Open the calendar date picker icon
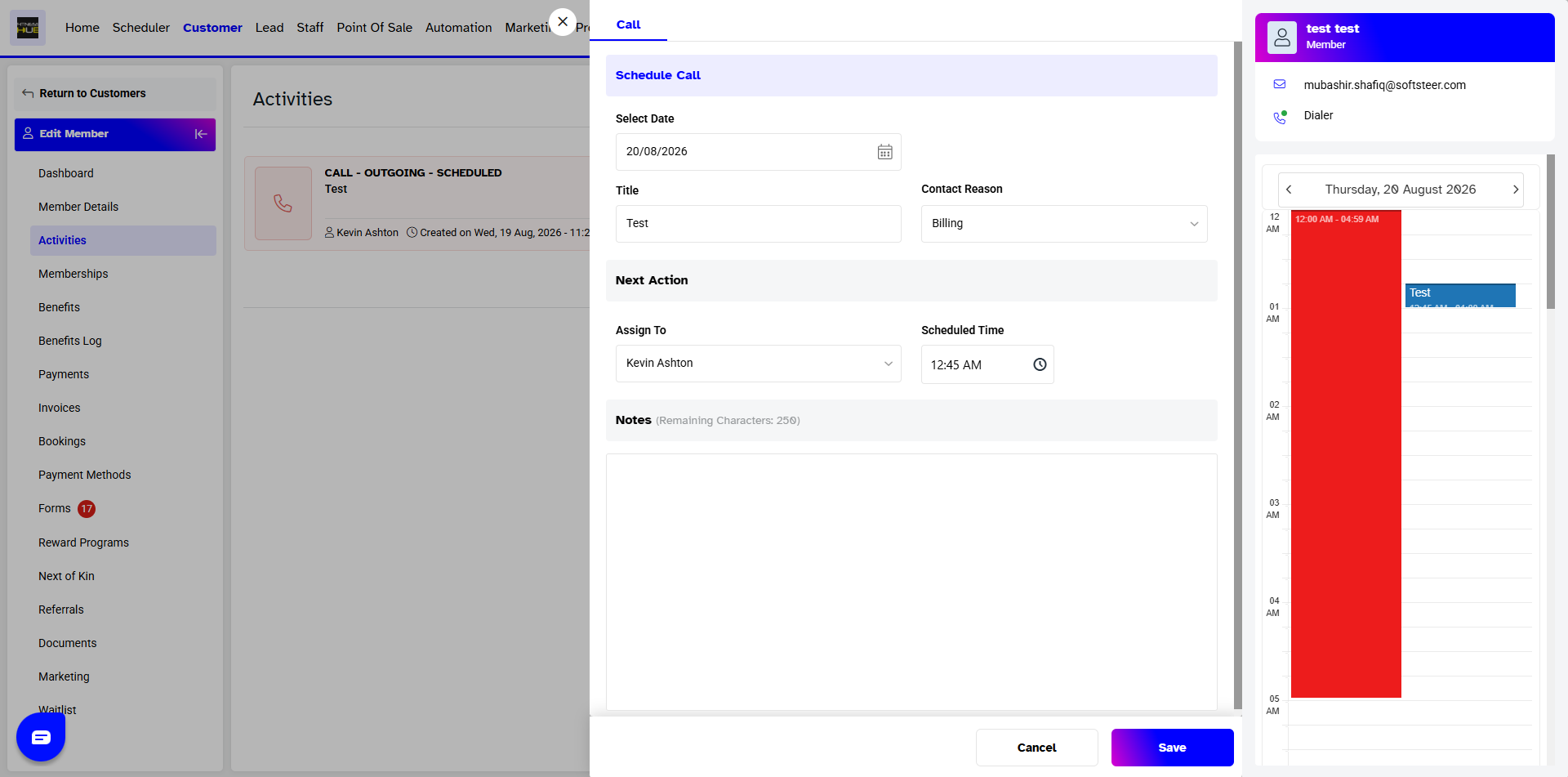Screen dimensions: 1568x777 pos(884,152)
